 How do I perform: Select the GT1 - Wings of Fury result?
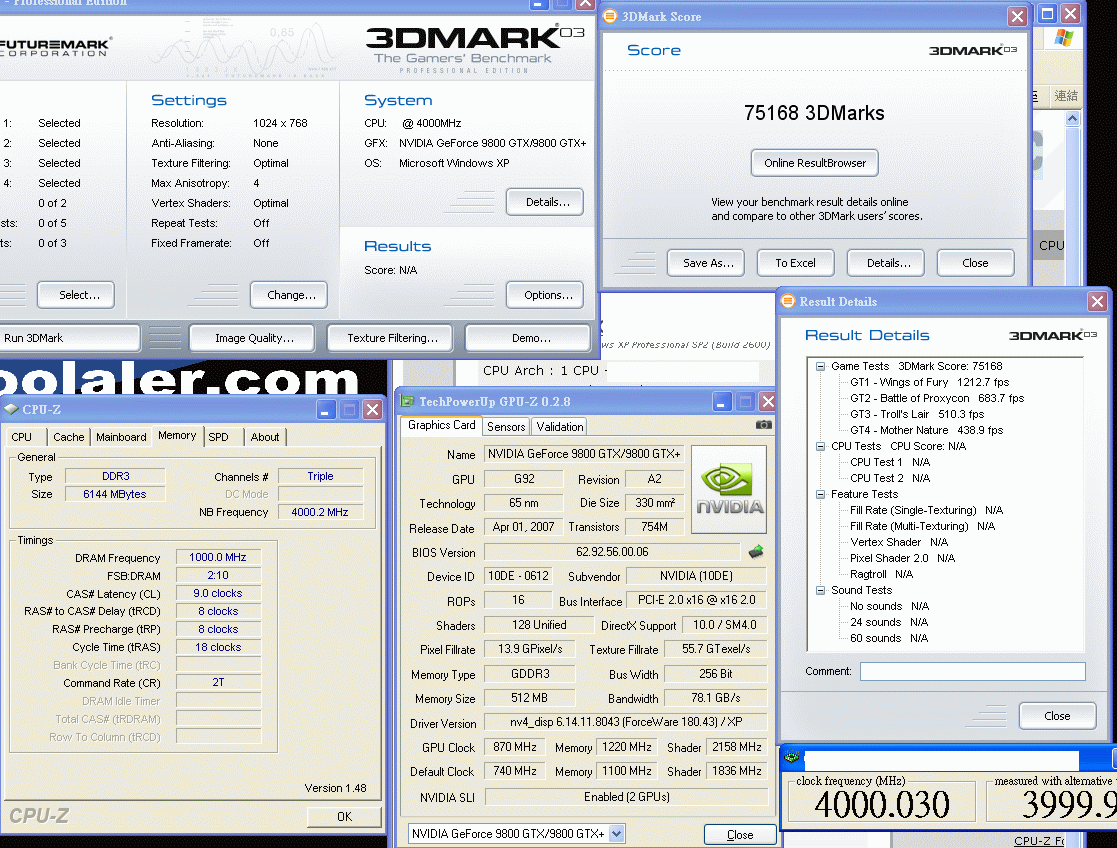(x=930, y=382)
